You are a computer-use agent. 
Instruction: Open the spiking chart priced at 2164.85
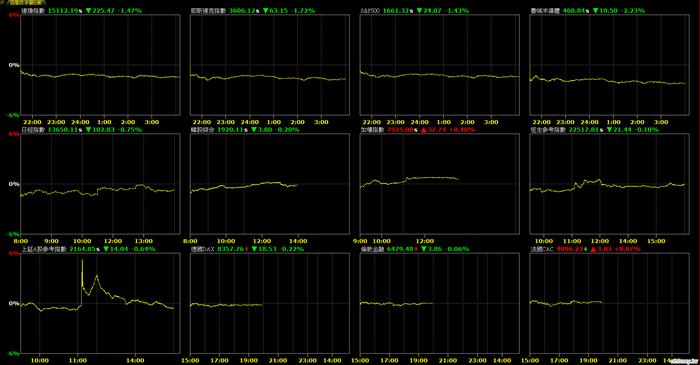pos(100,303)
